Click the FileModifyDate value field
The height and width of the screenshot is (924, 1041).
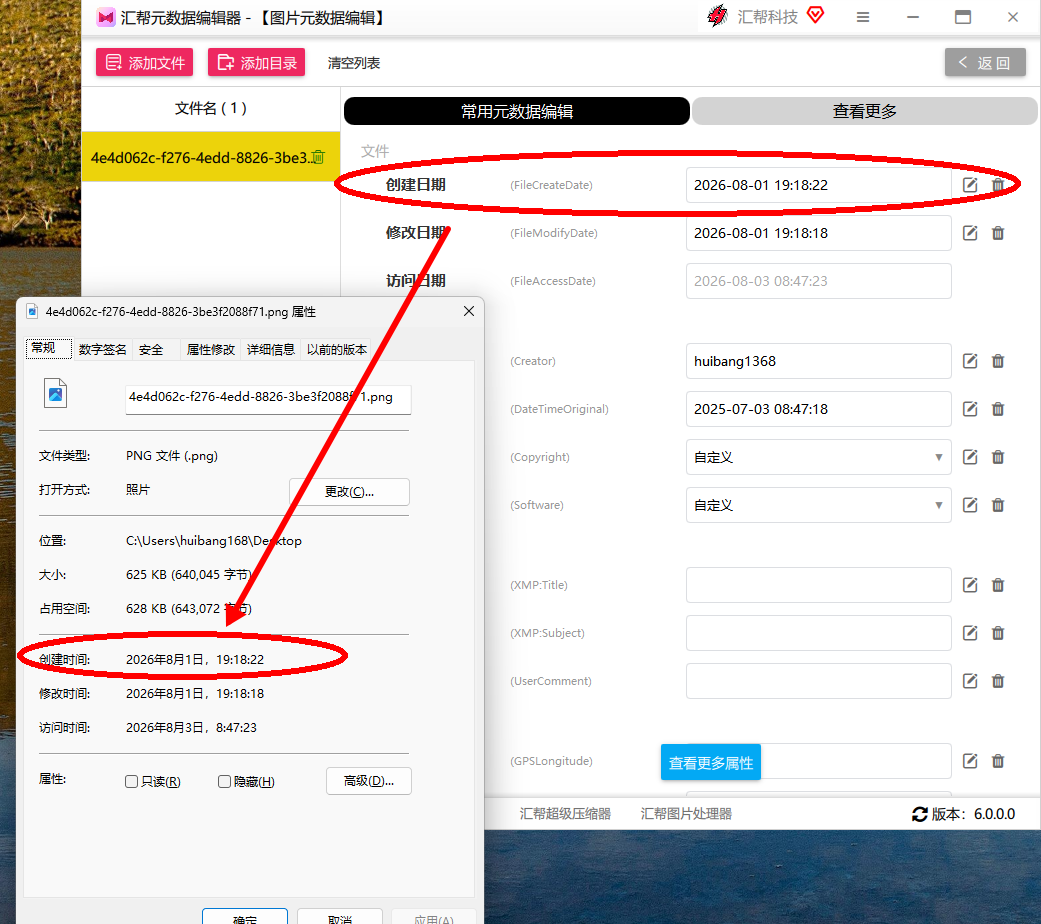click(818, 233)
